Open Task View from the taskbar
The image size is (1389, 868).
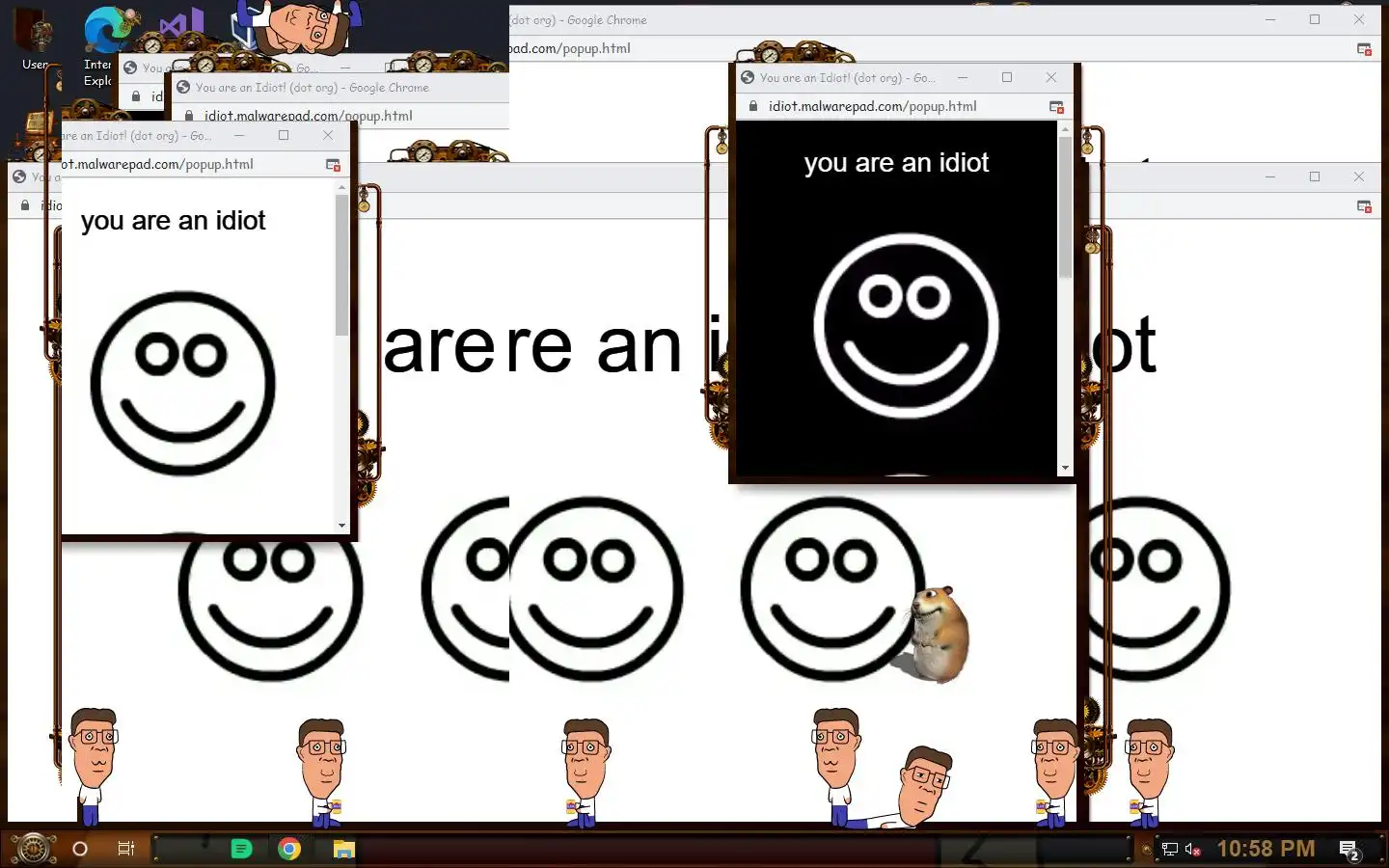coord(125,849)
